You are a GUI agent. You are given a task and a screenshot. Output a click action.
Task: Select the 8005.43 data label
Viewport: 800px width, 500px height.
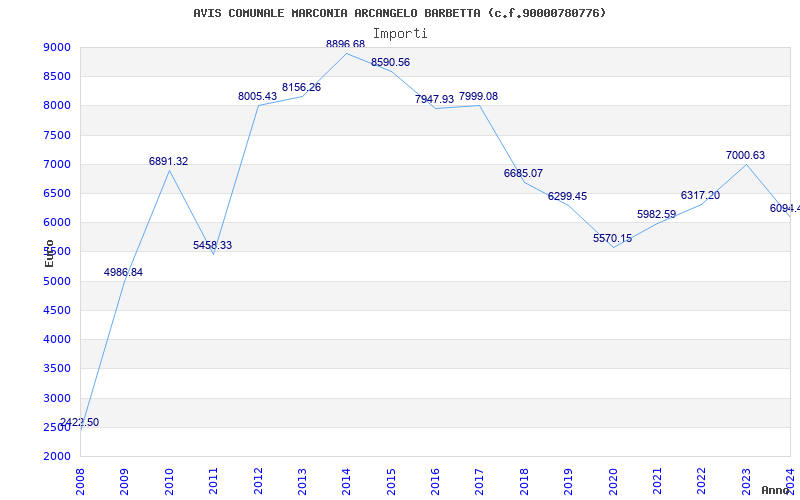coord(258,96)
